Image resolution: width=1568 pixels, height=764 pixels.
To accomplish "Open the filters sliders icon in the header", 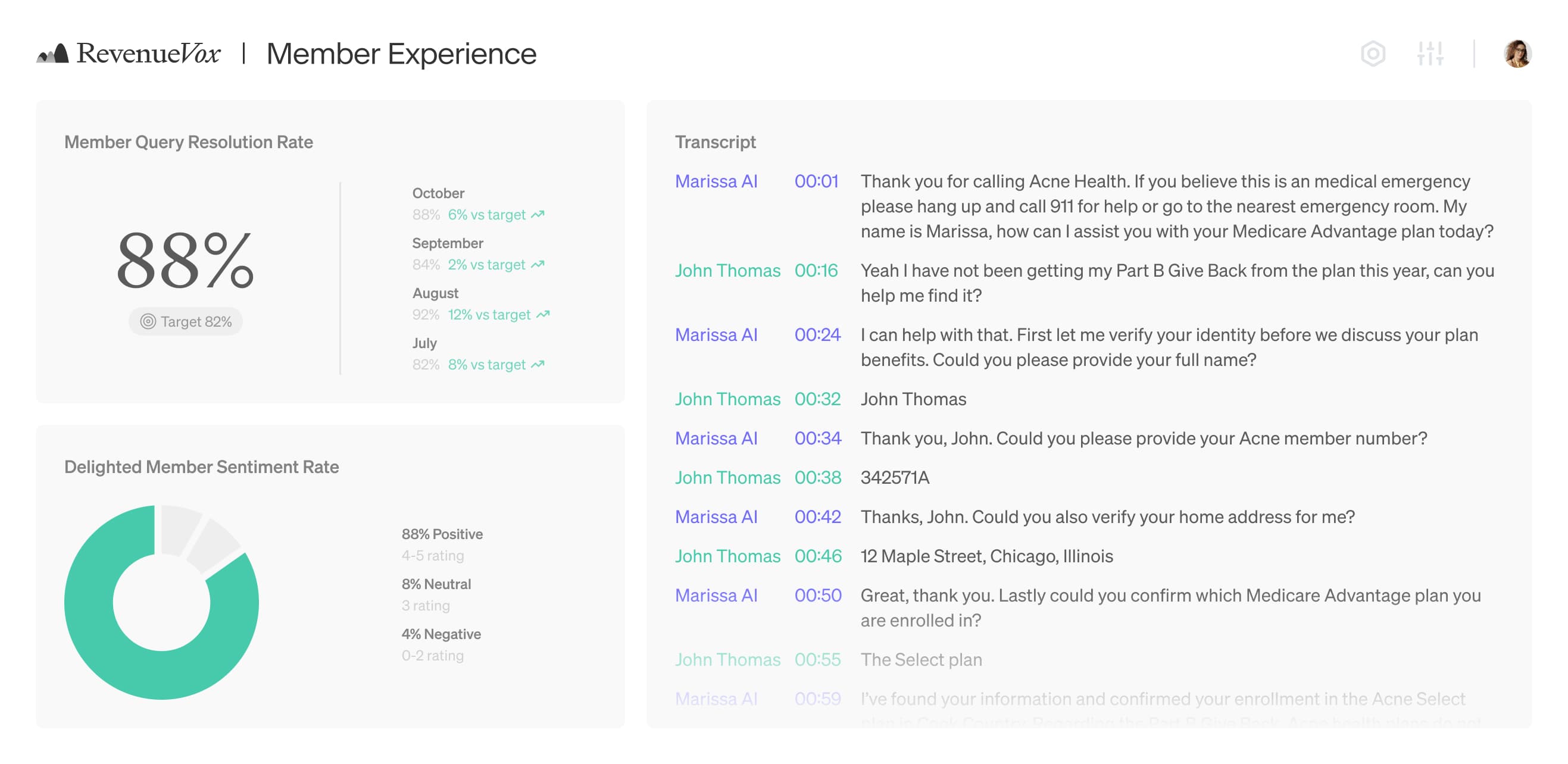I will 1432,55.
